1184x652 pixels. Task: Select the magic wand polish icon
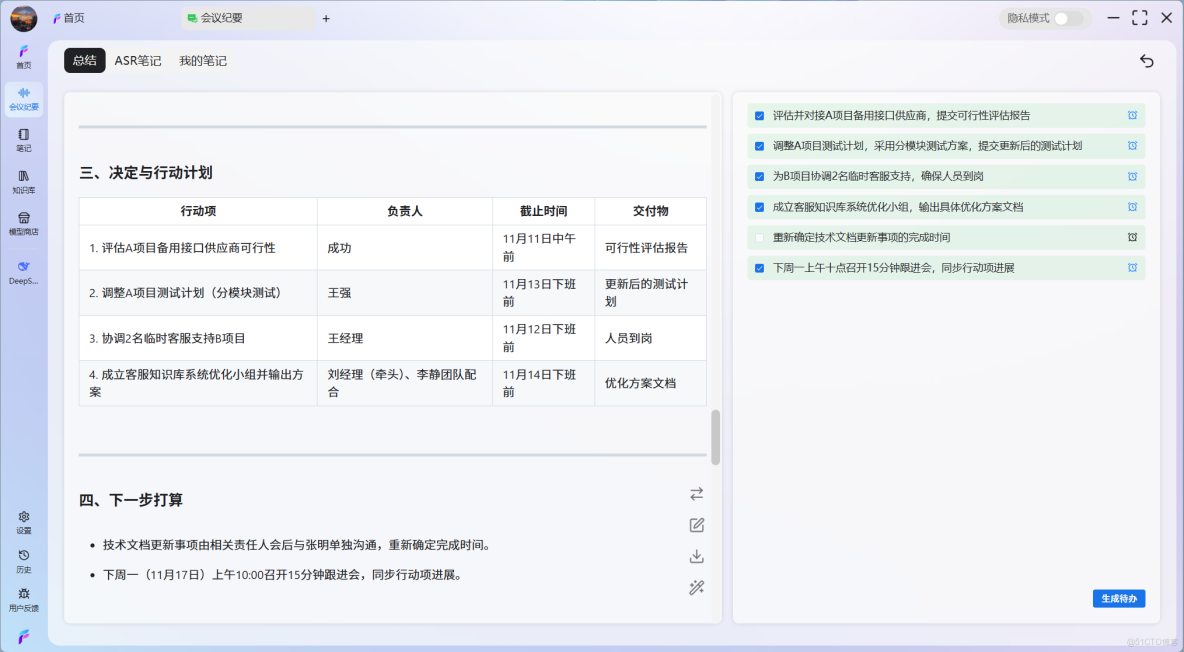click(696, 587)
